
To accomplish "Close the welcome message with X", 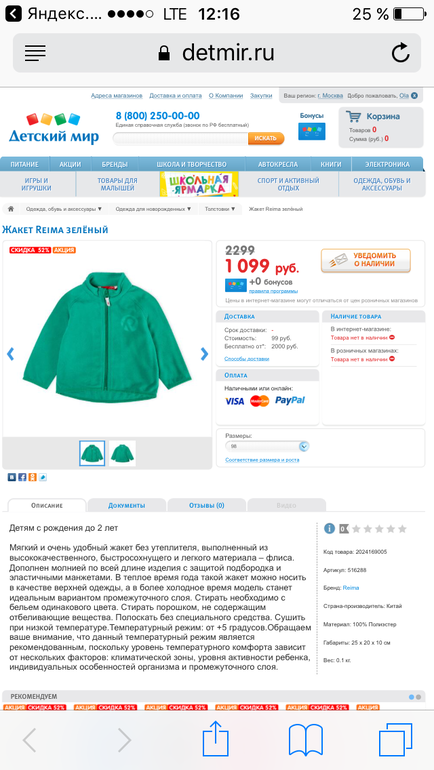I will pyautogui.click(x=414, y=96).
